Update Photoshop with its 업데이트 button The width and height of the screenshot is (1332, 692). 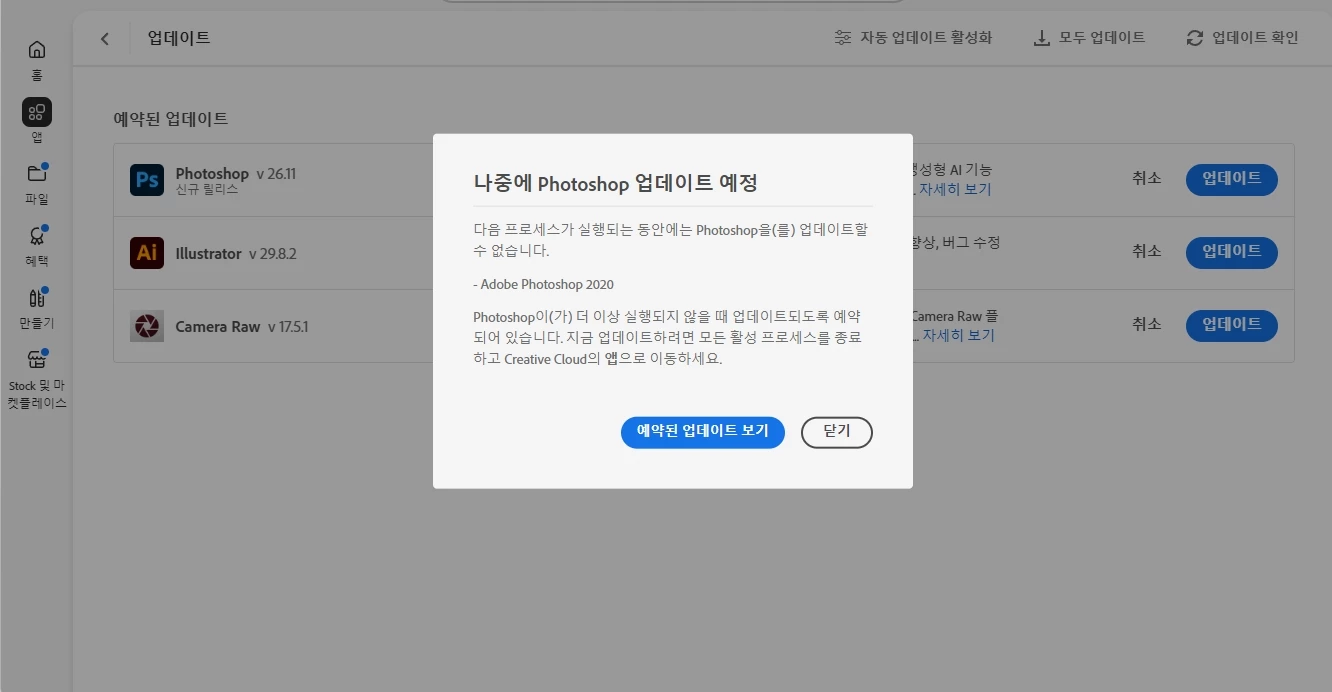coord(1232,180)
